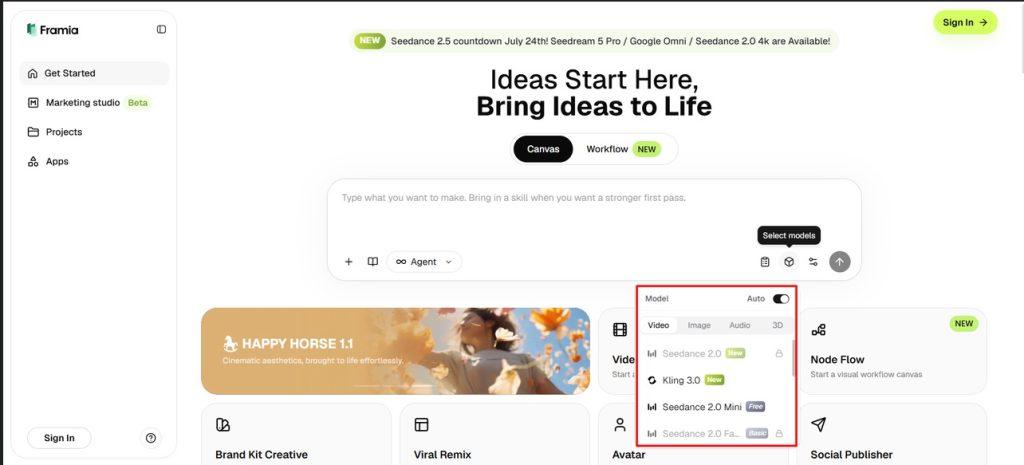Screen dimensions: 1024x465
Task: Click the Framia logo
Action: 52,29
